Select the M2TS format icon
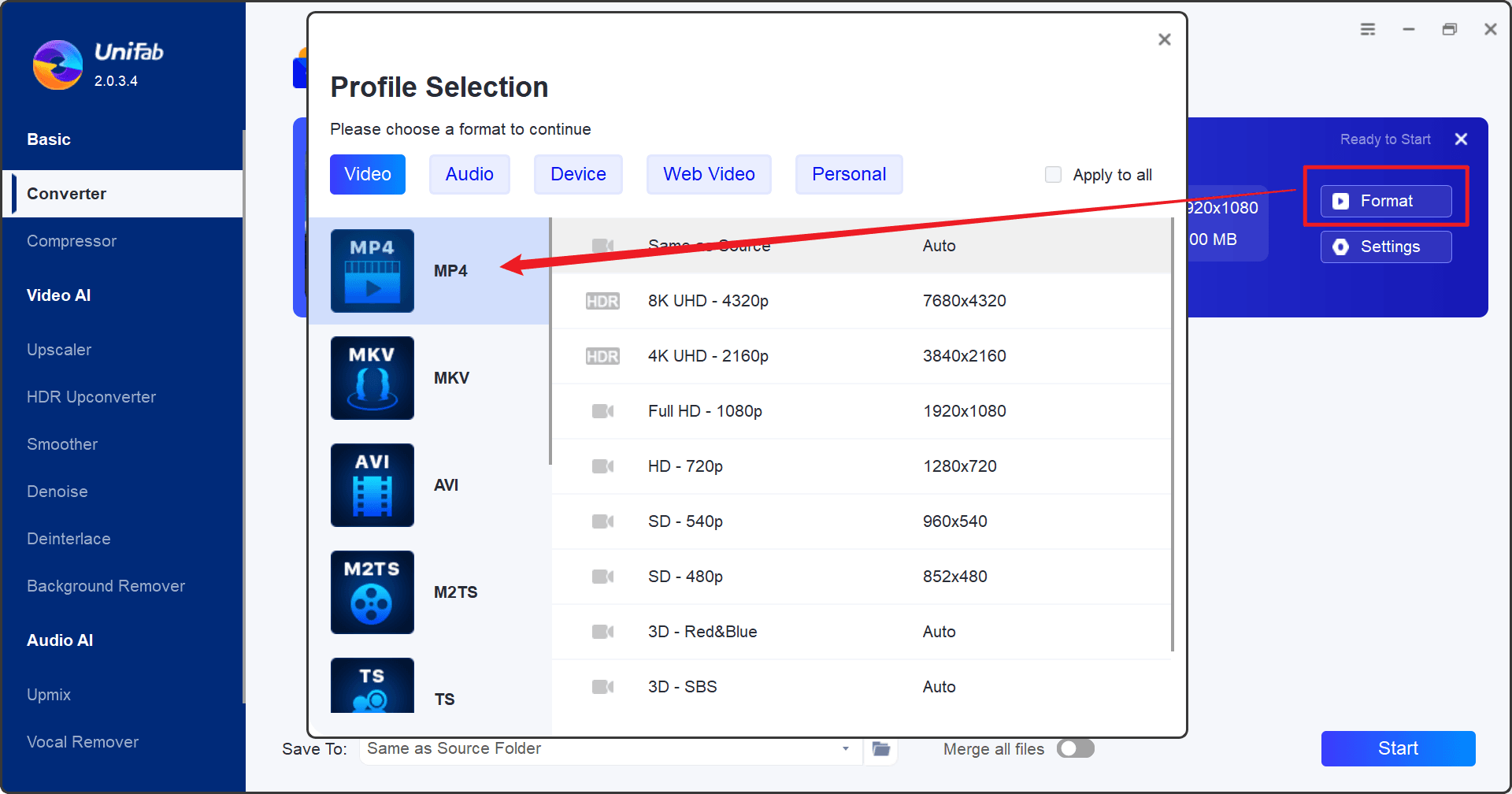 pos(372,592)
